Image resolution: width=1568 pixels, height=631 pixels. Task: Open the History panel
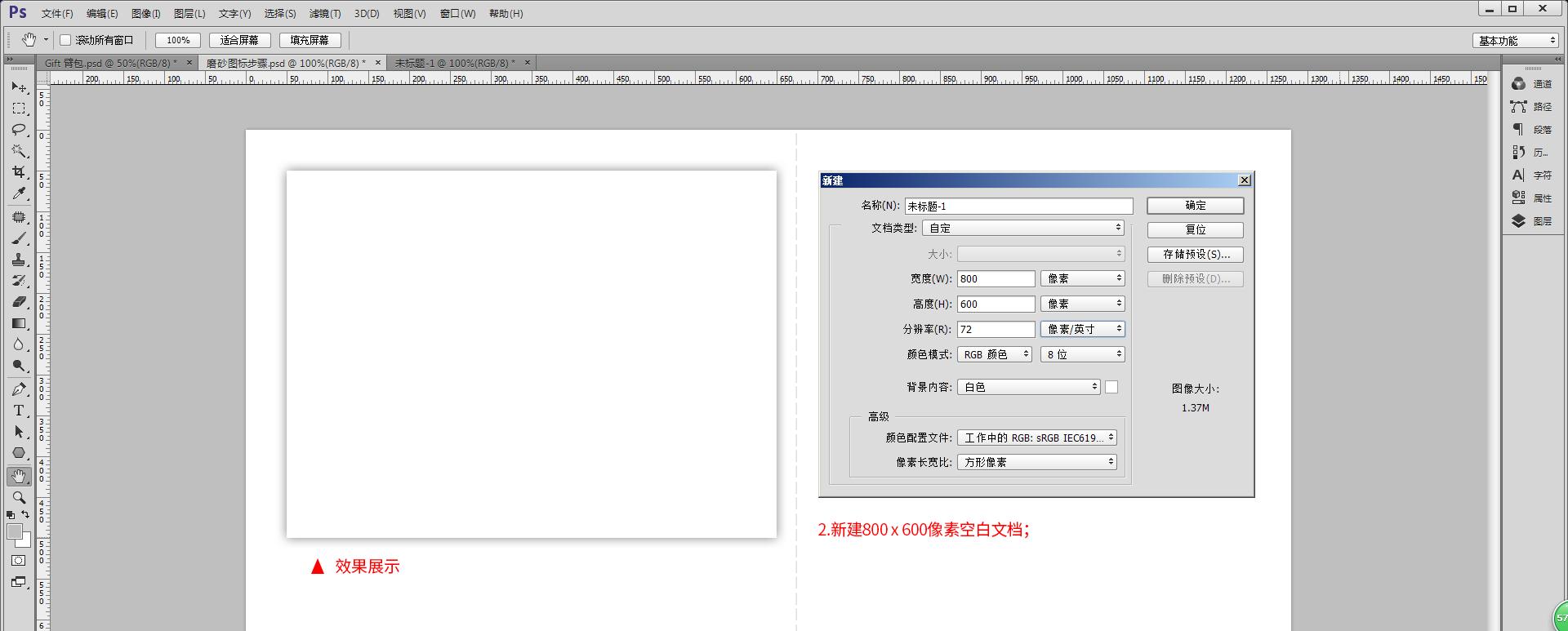[x=1531, y=153]
